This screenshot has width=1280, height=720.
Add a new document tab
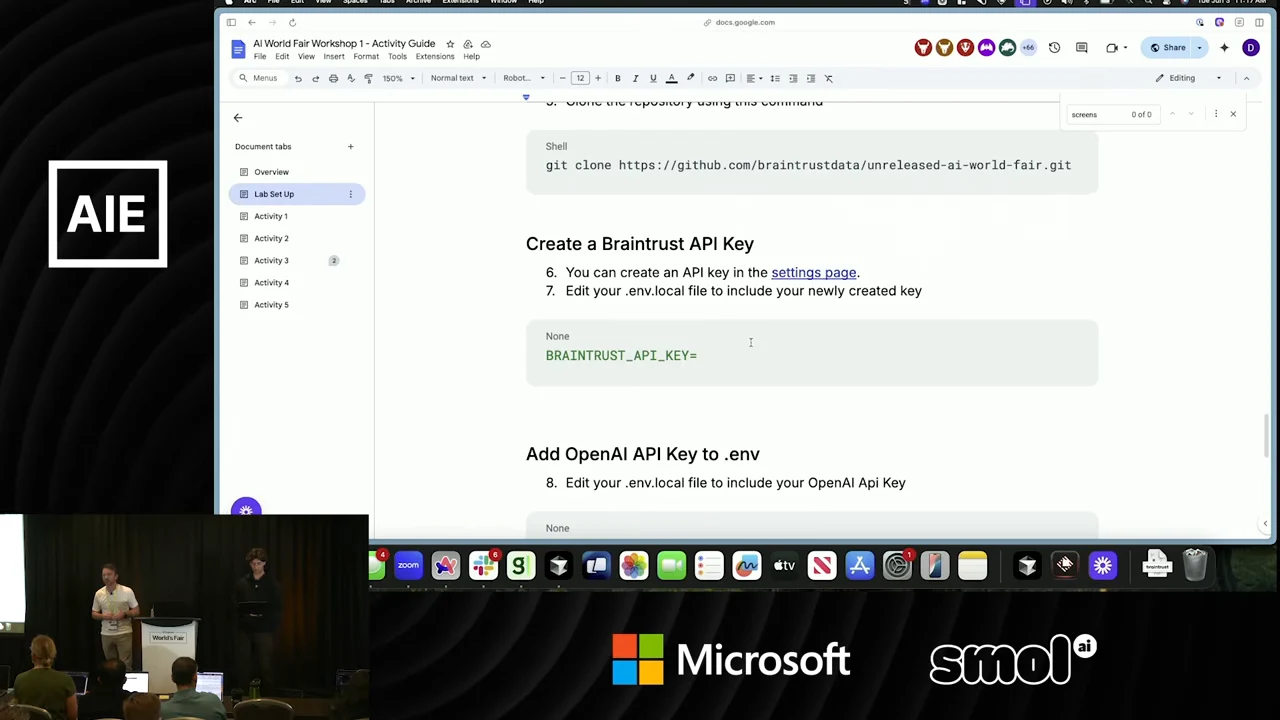350,147
